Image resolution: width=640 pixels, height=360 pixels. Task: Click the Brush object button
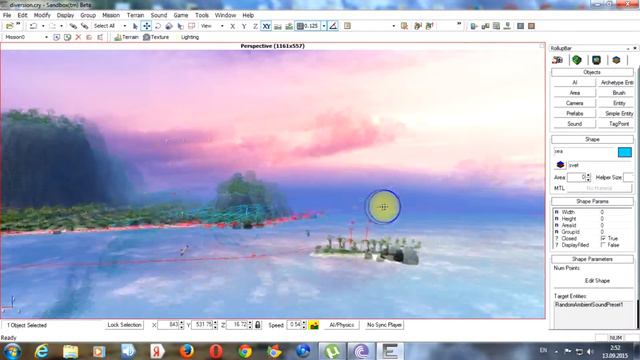[x=617, y=93]
